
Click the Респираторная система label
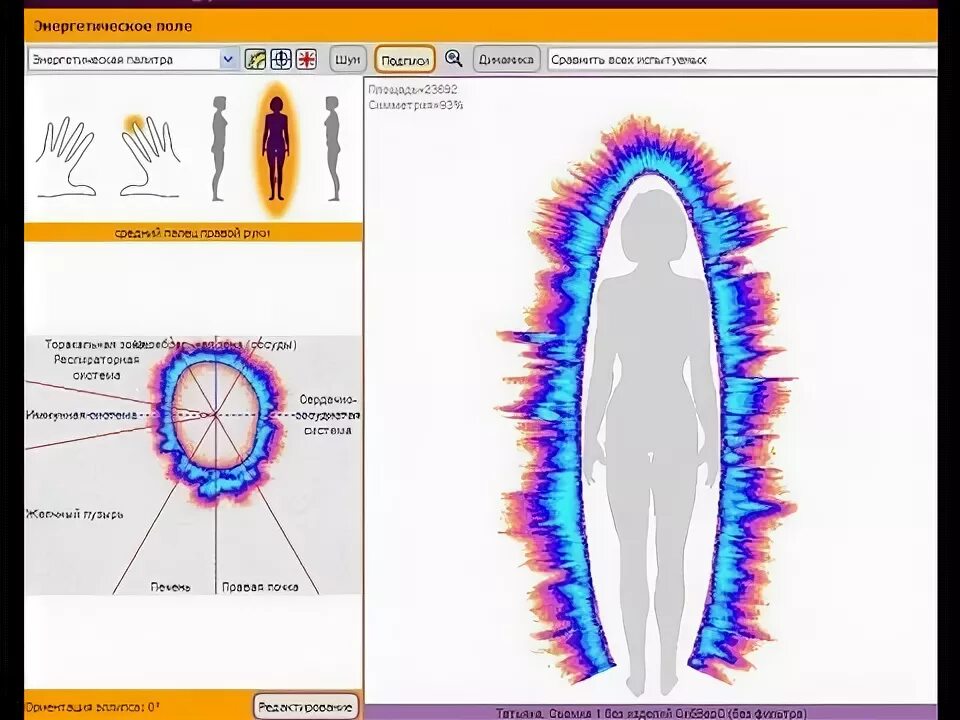[x=97, y=367]
